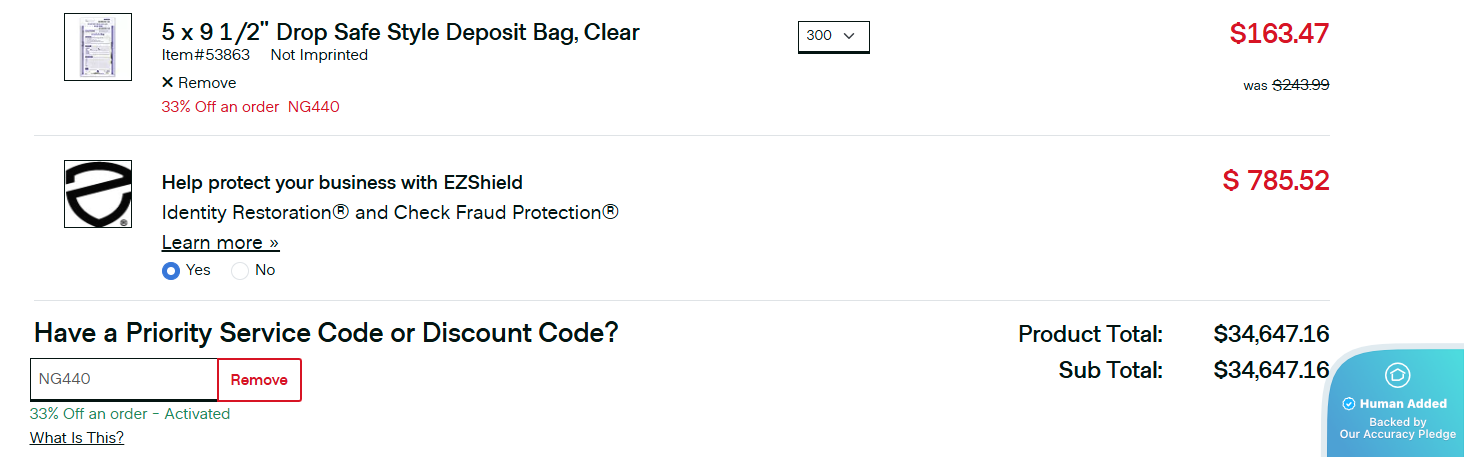Click the Help protect your business heading

[x=342, y=183]
